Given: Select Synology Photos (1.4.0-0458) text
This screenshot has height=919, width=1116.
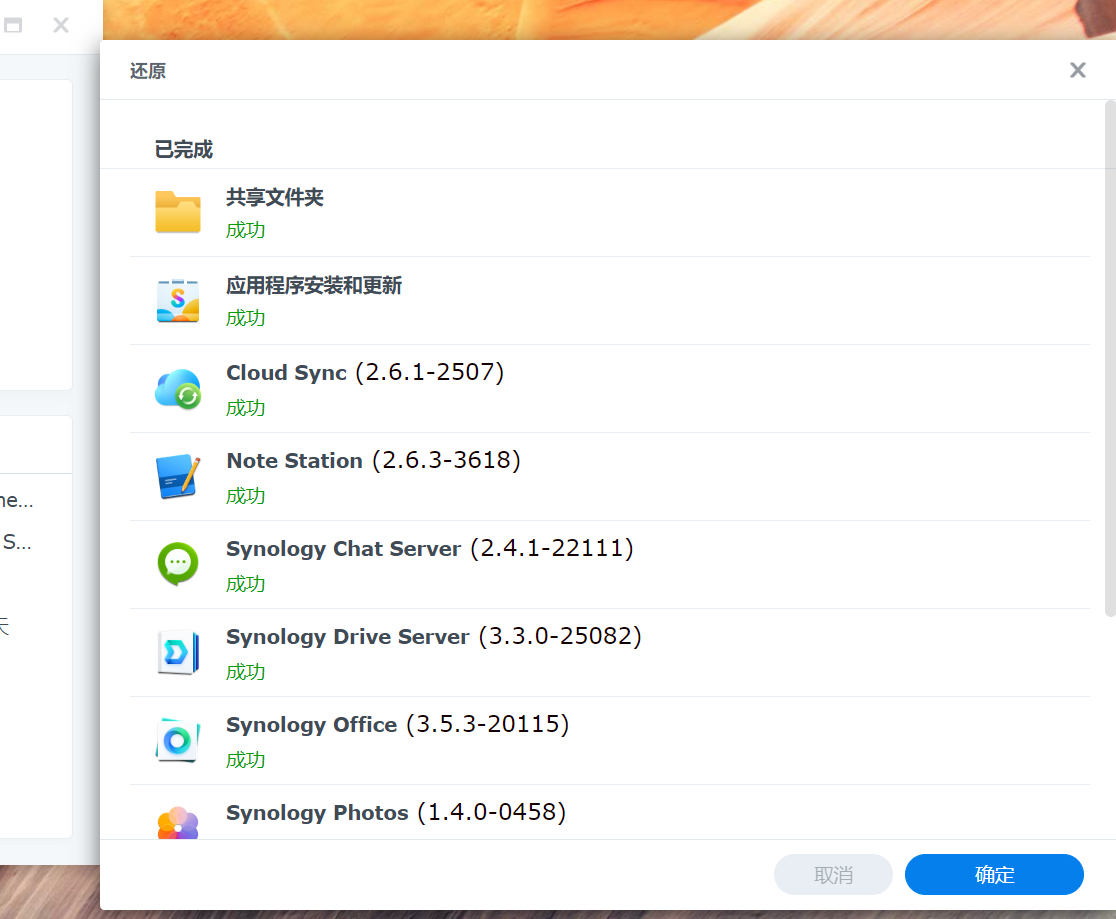Looking at the screenshot, I should pos(396,812).
